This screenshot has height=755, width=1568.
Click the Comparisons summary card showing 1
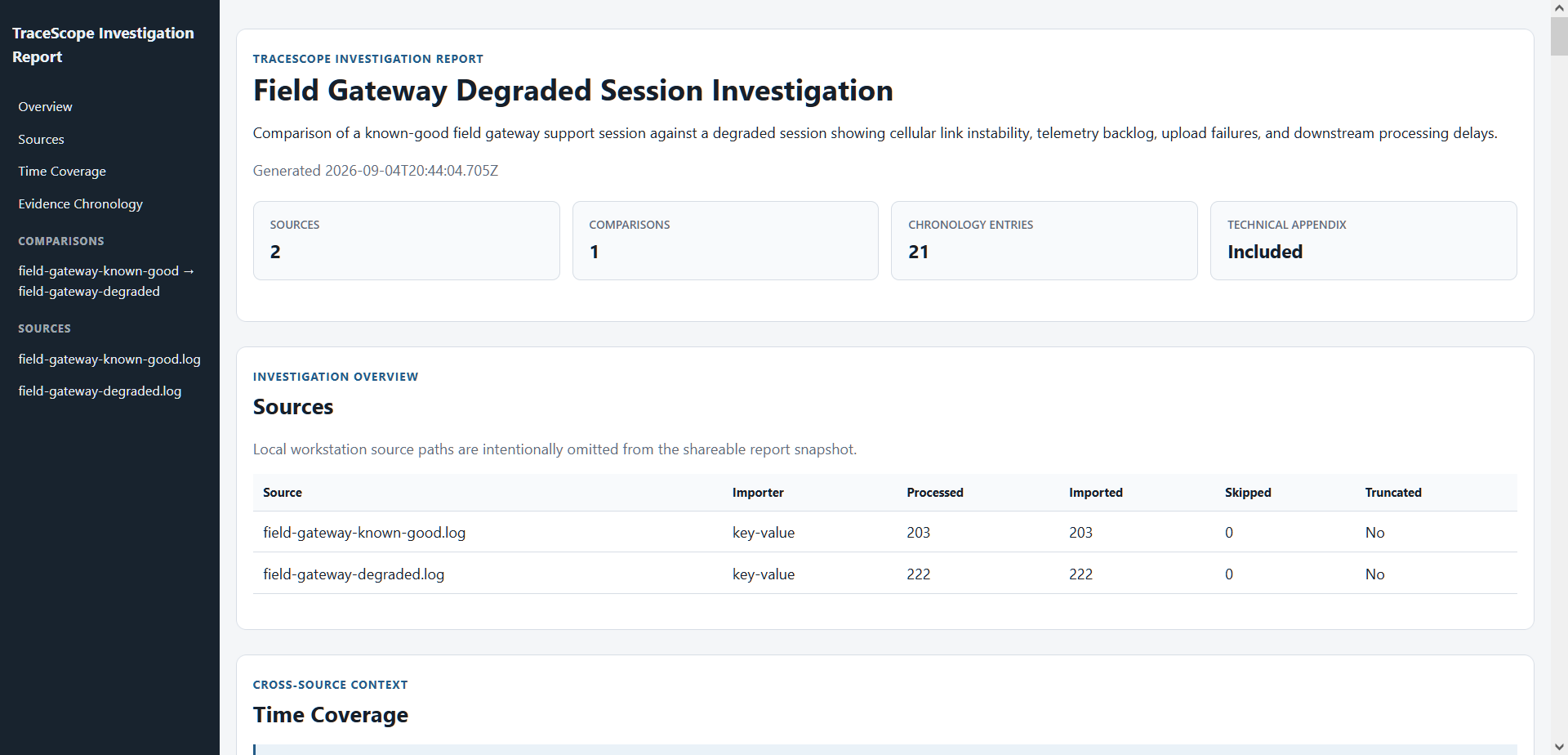(x=725, y=241)
